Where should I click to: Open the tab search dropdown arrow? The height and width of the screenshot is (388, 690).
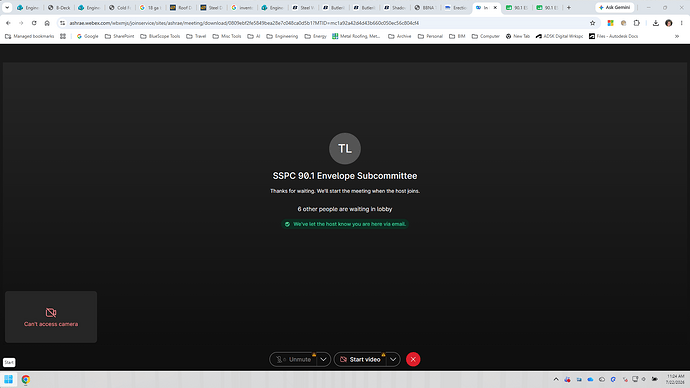click(7, 7)
